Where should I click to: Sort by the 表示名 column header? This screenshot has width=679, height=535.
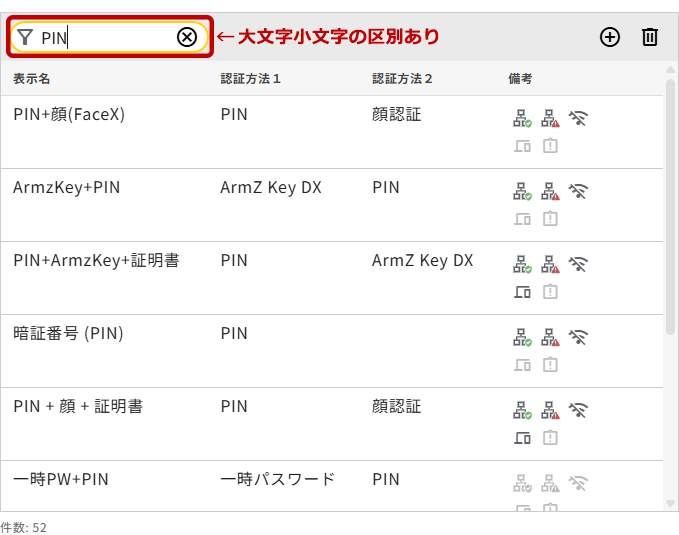(x=32, y=78)
